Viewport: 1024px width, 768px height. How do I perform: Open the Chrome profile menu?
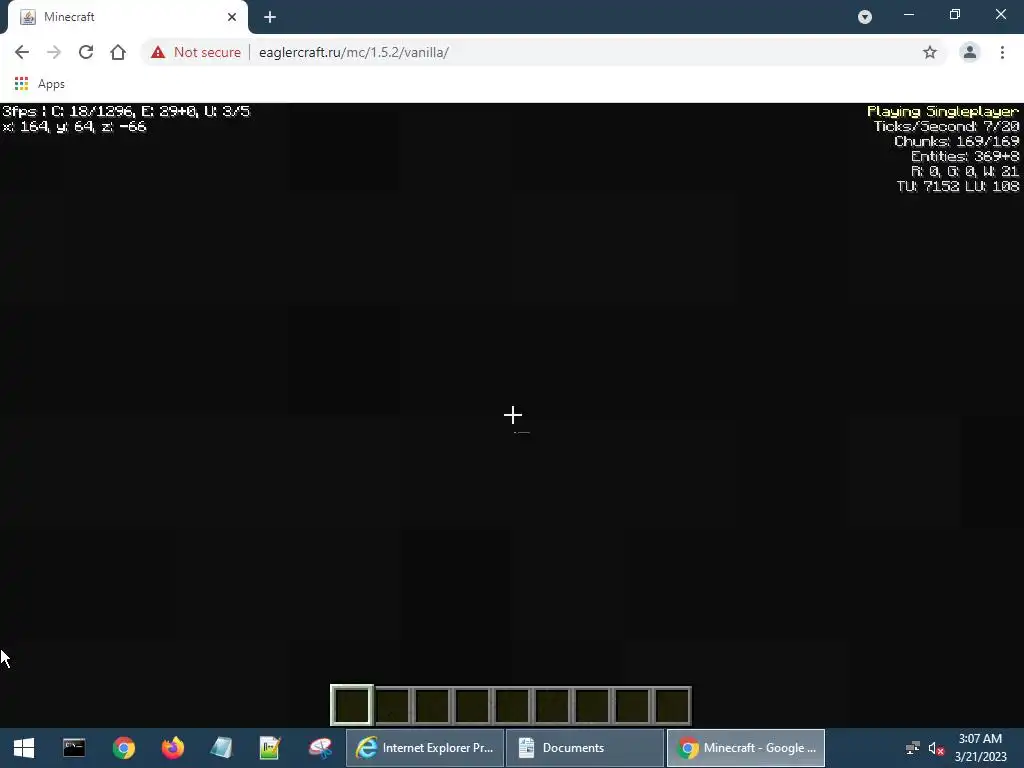click(x=969, y=52)
